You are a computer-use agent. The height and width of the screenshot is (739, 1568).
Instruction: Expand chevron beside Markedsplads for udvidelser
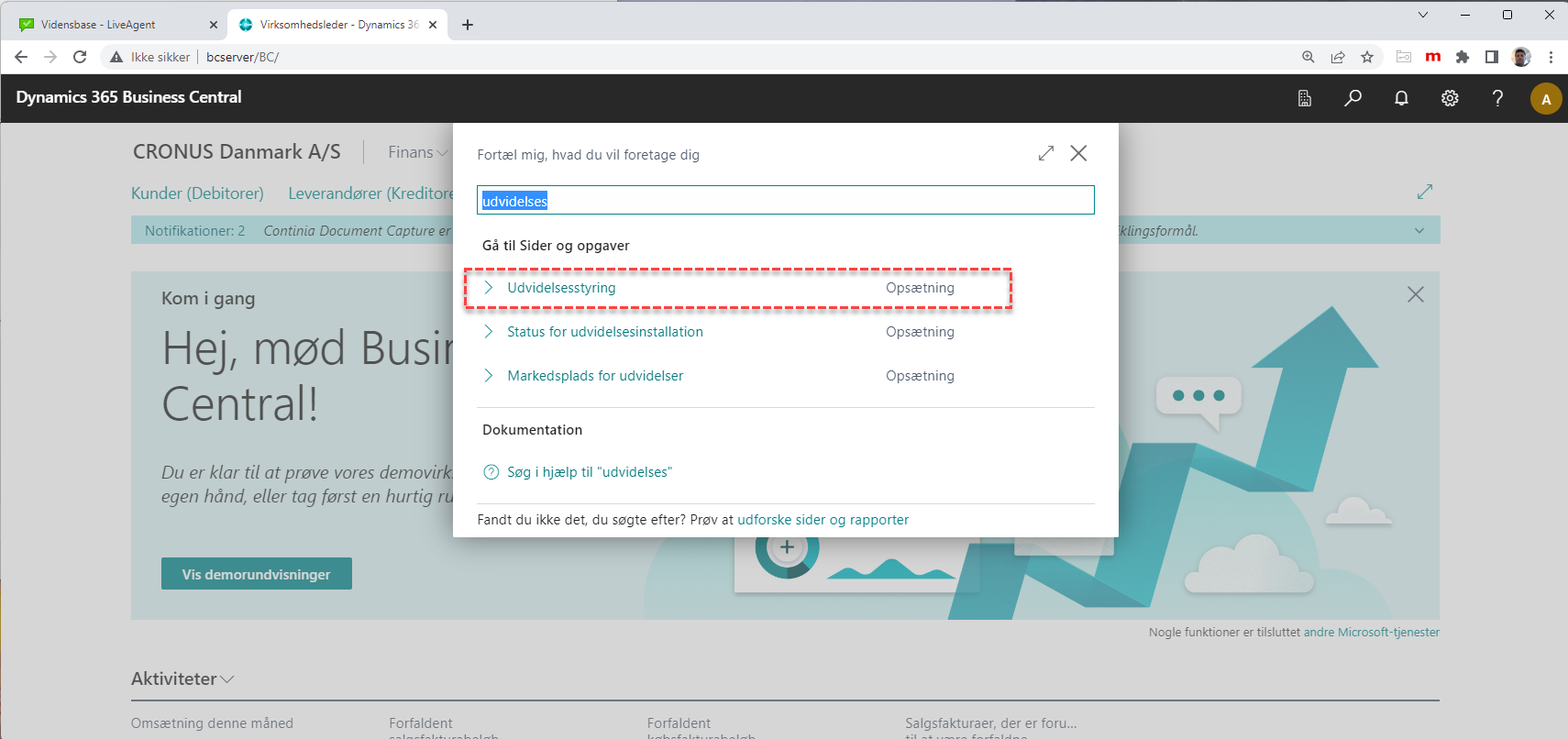489,376
